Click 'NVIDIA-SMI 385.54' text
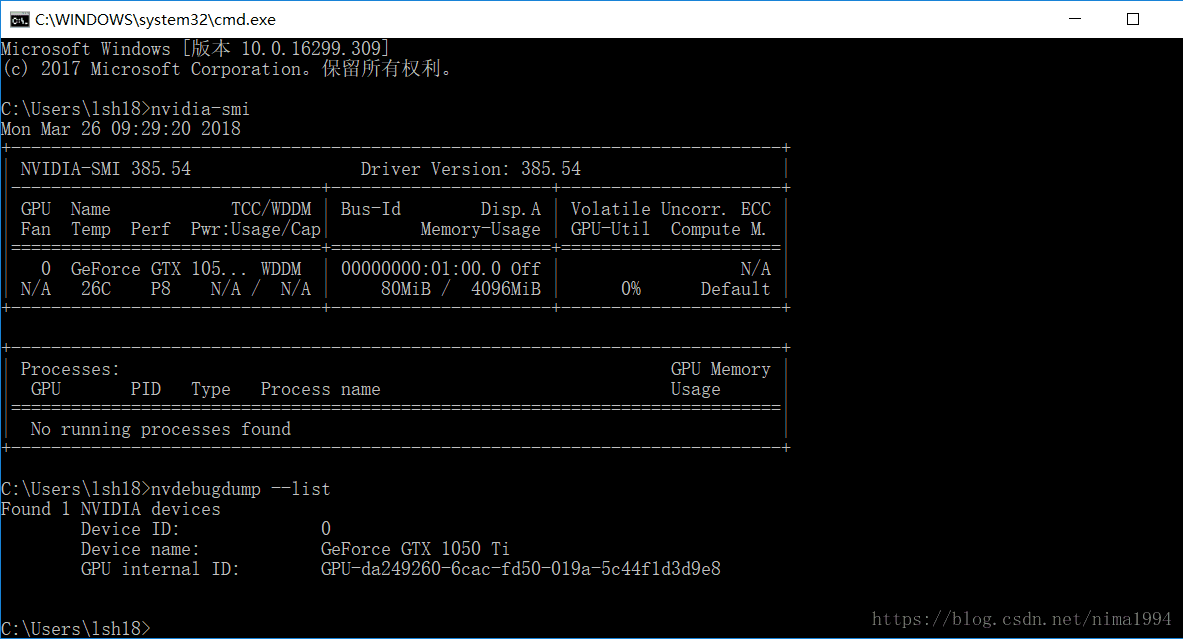The image size is (1183, 639). pos(106,169)
